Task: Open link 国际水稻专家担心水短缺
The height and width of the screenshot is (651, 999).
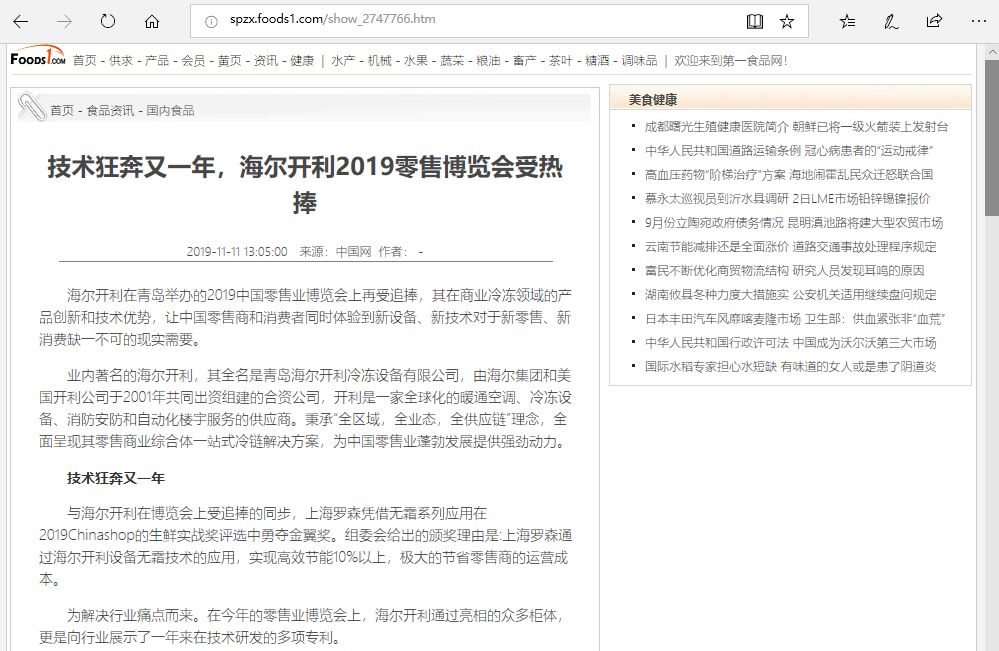Action: 710,367
